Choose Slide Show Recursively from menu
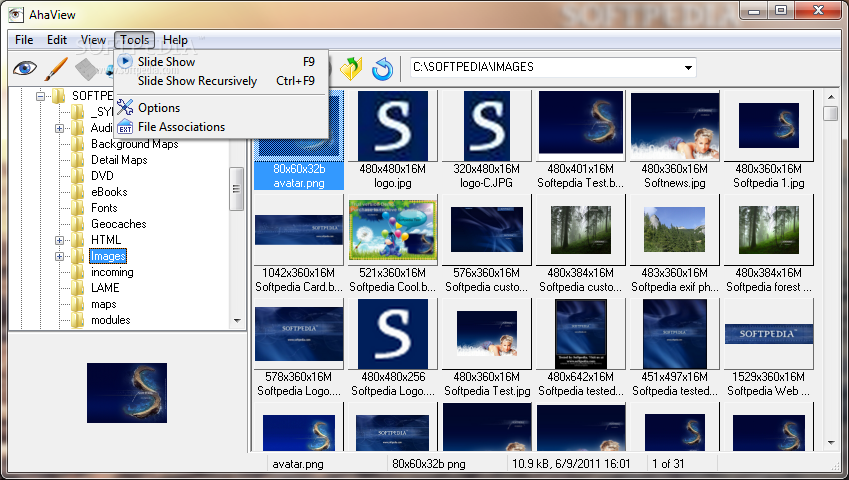 pos(221,81)
